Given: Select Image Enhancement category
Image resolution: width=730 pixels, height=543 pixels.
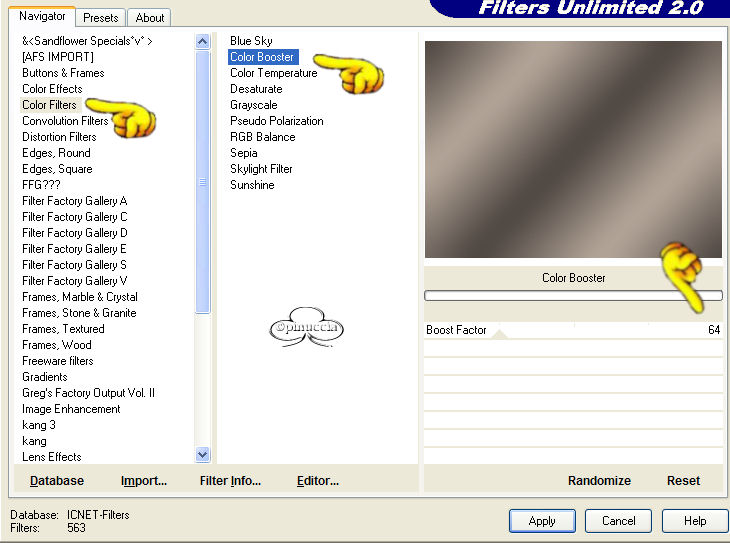Looking at the screenshot, I should tap(71, 409).
